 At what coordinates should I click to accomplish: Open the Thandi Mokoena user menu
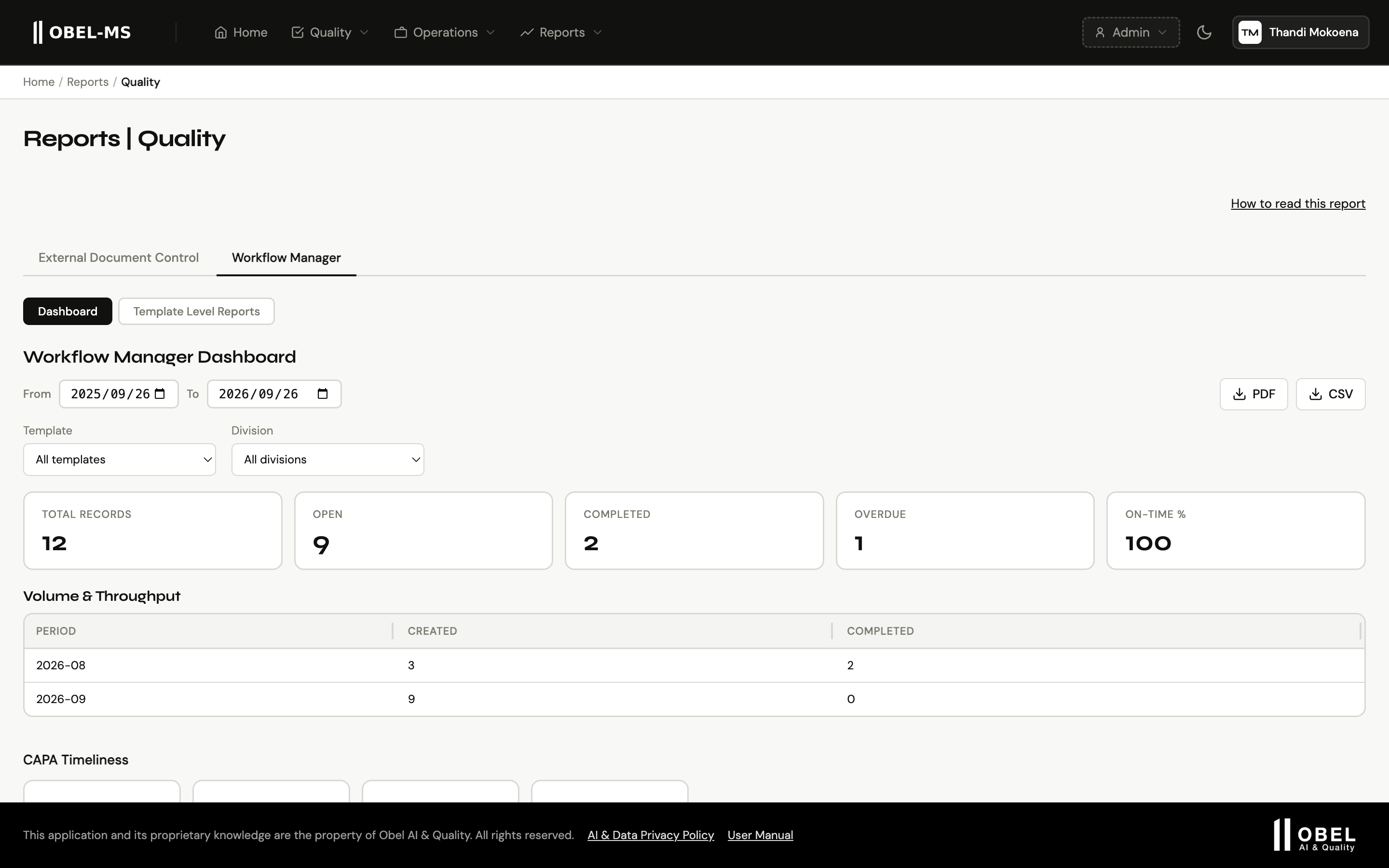pyautogui.click(x=1301, y=32)
